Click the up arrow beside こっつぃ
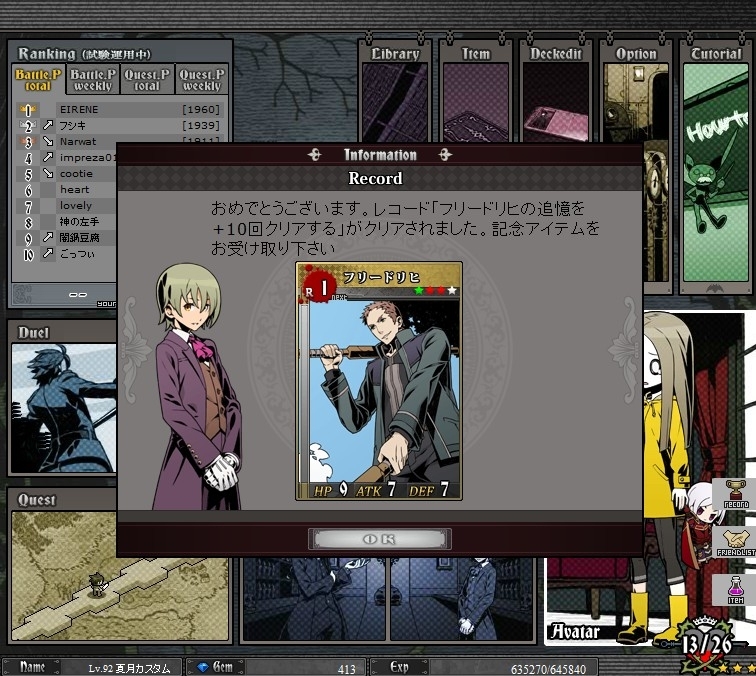This screenshot has height=676, width=756. click(47, 253)
